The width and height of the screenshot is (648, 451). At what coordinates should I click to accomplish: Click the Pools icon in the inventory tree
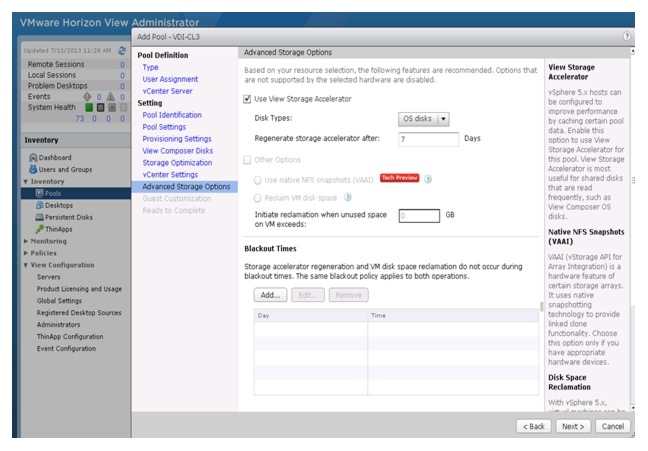40,193
